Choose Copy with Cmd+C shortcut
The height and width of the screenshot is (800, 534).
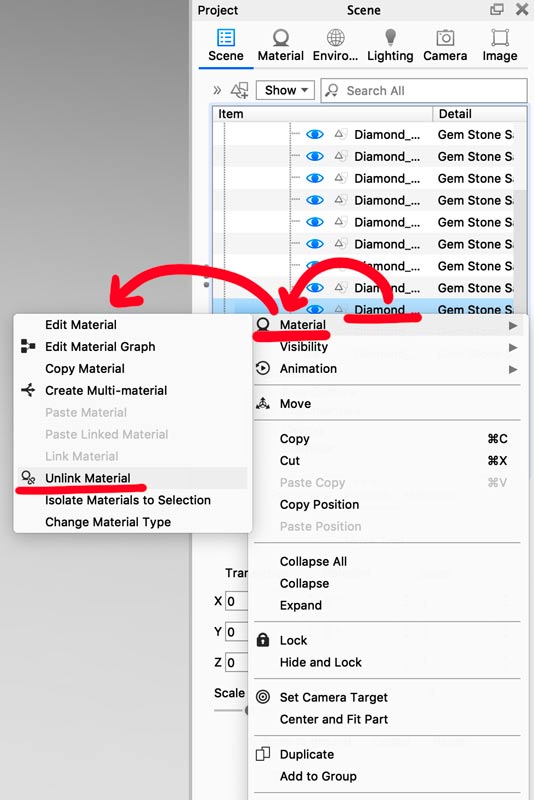pyautogui.click(x=388, y=439)
